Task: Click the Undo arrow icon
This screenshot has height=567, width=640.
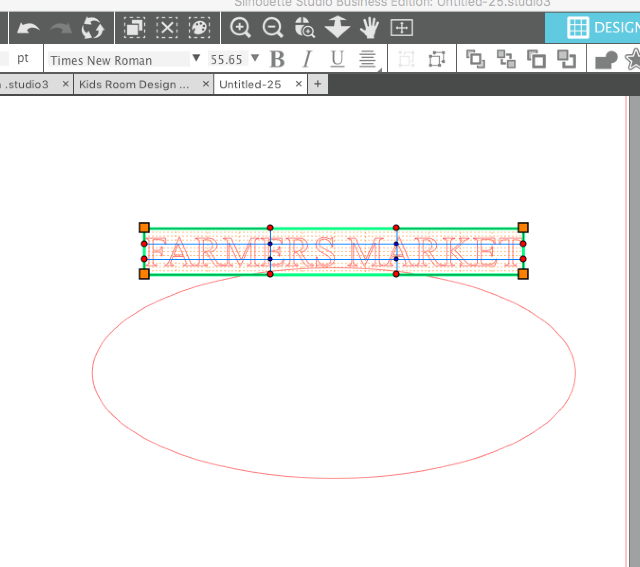Action: pyautogui.click(x=28, y=28)
